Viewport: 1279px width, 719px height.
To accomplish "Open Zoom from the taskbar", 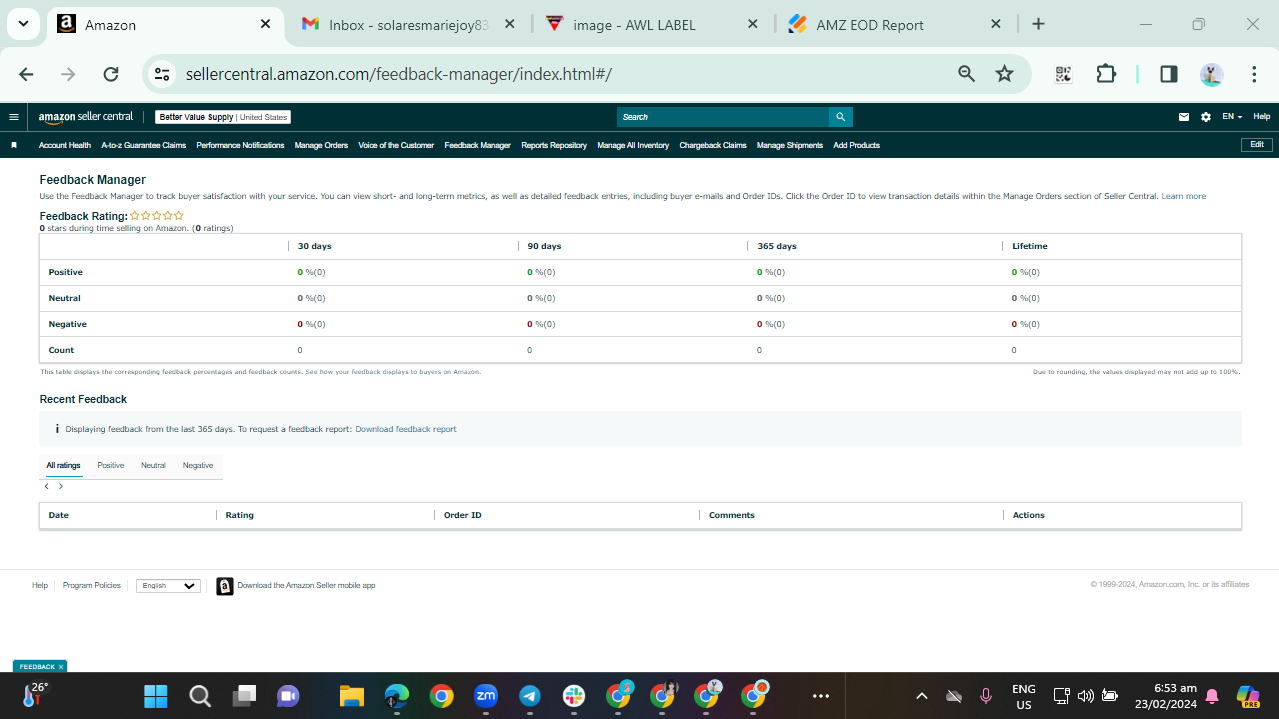I will tap(486, 696).
